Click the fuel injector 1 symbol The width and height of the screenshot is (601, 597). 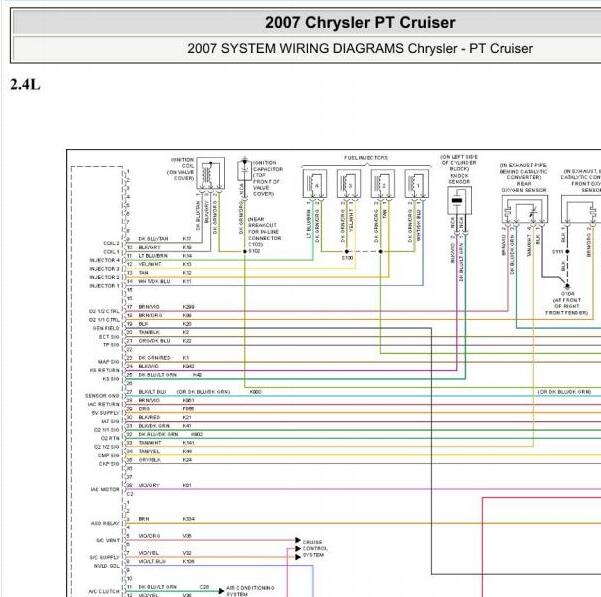pos(417,184)
